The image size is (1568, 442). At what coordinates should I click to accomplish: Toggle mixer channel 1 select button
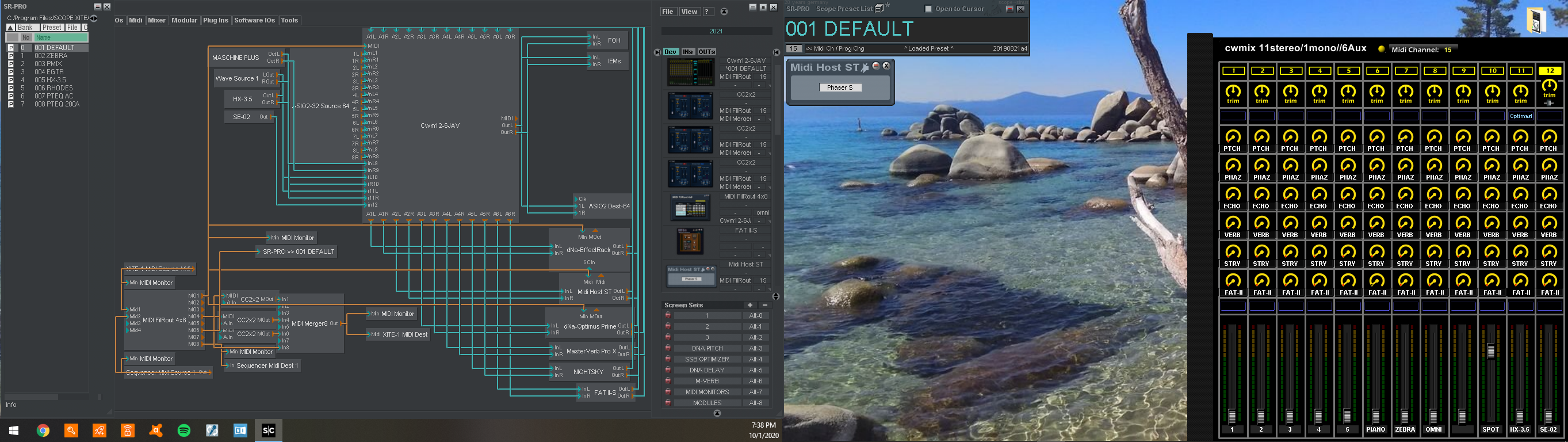coord(1233,71)
